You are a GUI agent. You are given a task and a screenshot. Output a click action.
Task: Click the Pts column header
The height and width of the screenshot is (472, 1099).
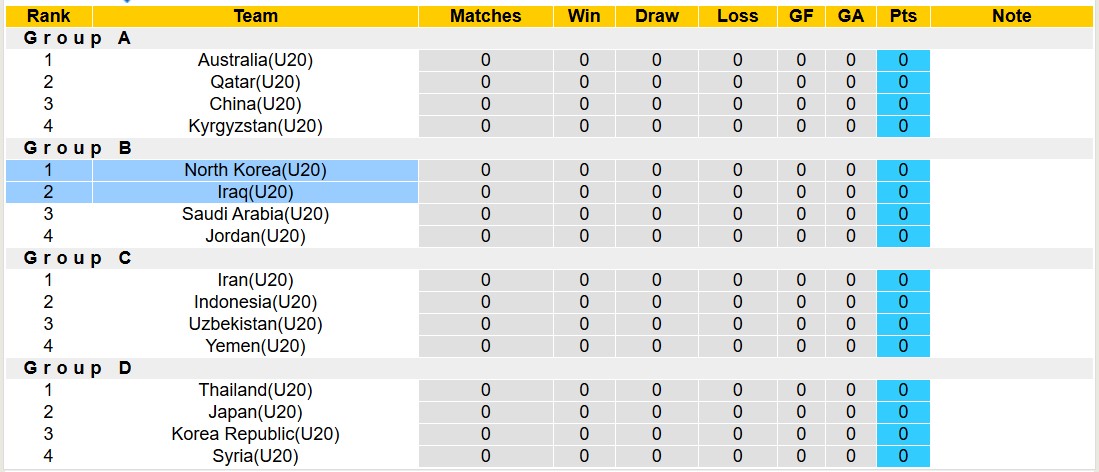[x=903, y=16]
